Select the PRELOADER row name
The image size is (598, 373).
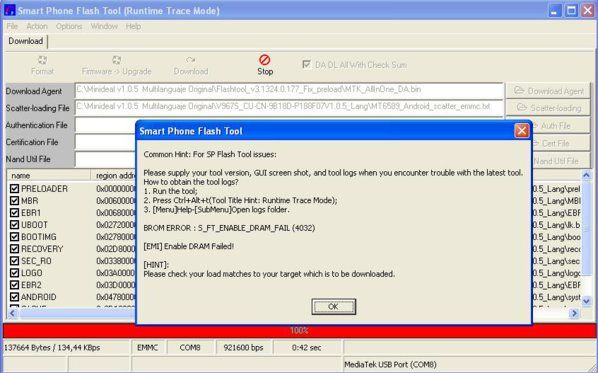point(45,188)
